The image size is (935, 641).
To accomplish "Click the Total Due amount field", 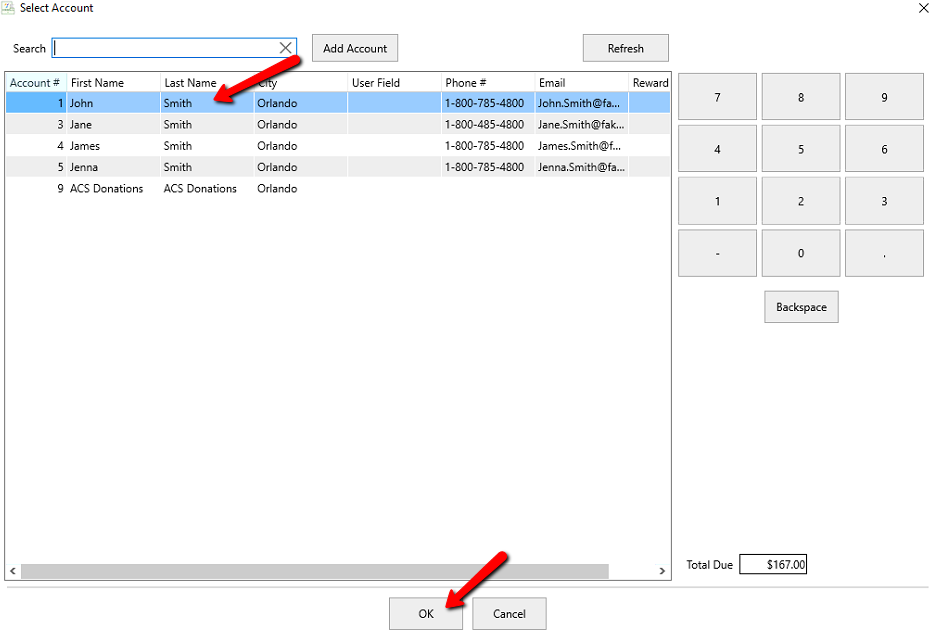I will (773, 564).
